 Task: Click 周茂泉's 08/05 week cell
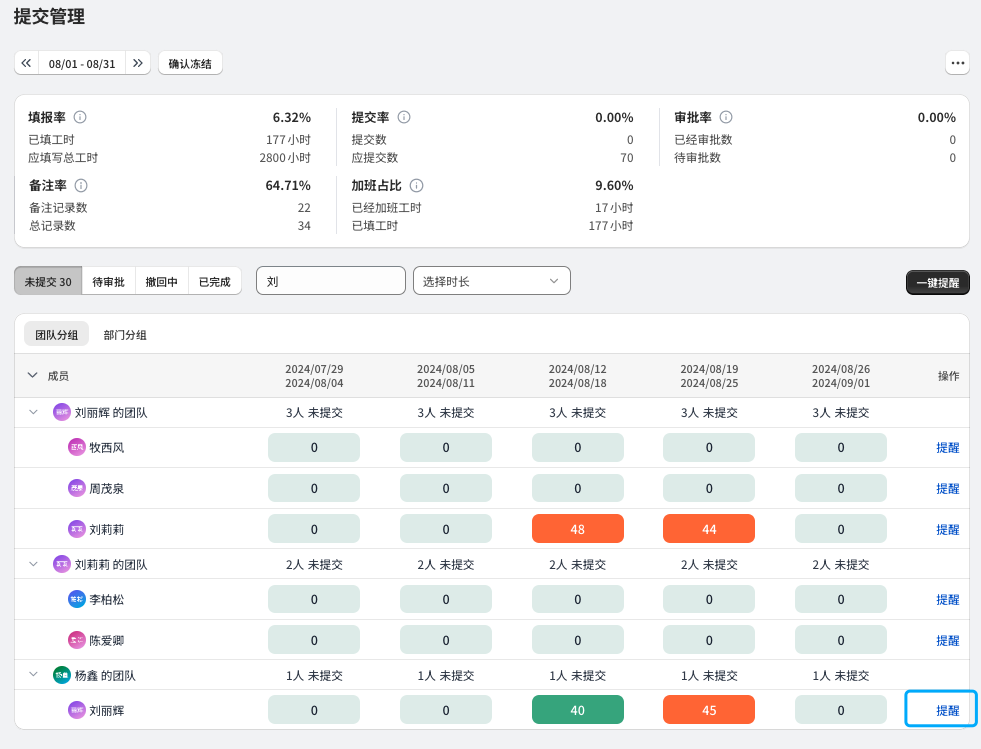[x=445, y=488]
